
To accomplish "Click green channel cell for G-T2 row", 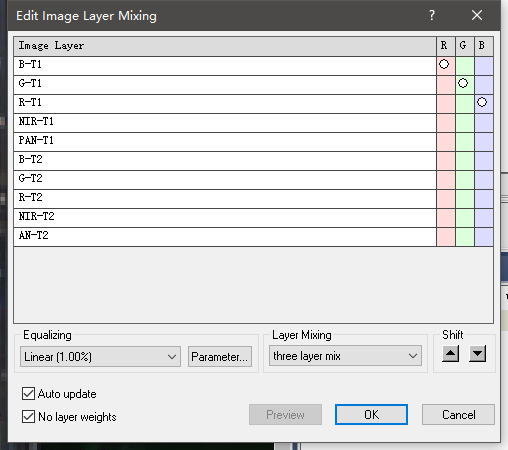I will [465, 180].
